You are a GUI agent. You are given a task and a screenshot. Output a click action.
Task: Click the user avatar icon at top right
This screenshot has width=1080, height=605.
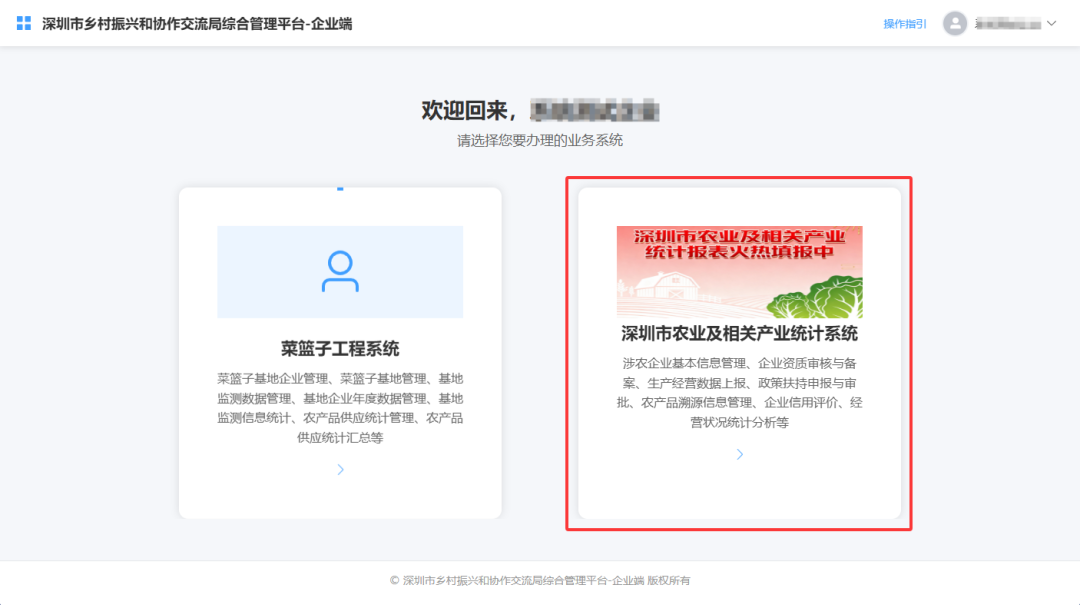point(955,22)
